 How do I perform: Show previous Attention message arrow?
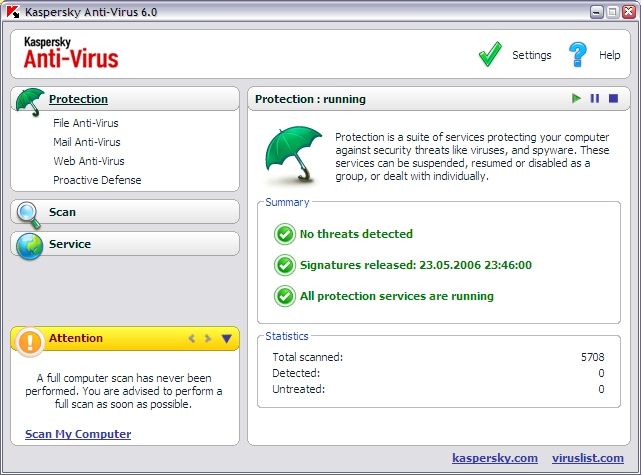[x=191, y=338]
